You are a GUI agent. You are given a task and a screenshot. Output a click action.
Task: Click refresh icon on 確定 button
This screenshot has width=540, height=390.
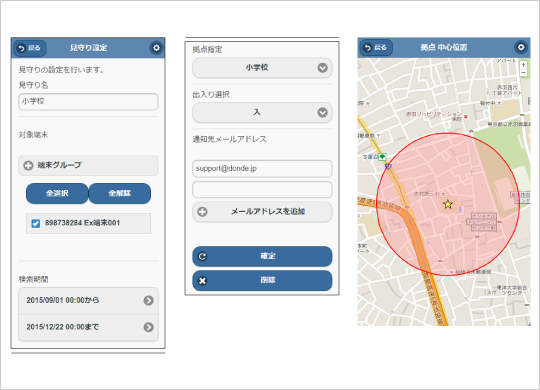pyautogui.click(x=202, y=256)
